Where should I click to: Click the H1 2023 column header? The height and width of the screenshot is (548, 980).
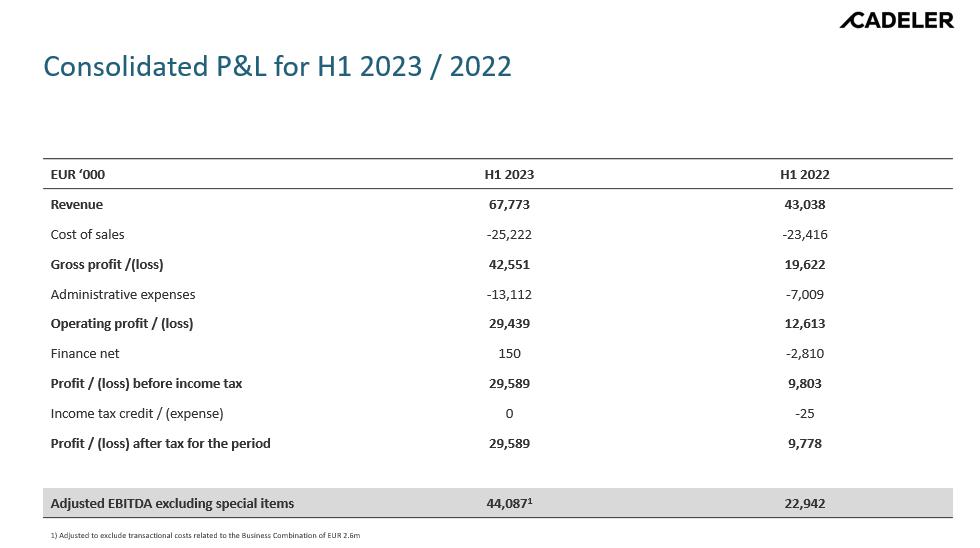click(509, 174)
